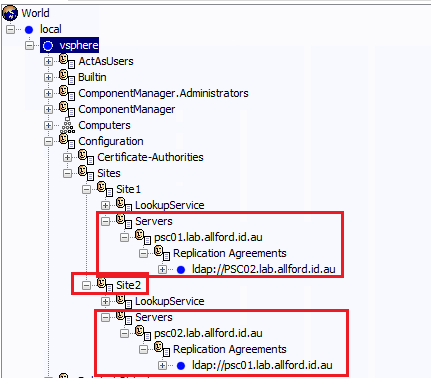Image resolution: width=431 pixels, height=378 pixels.
Task: Click the Site2 entry icon
Action: click(105, 285)
